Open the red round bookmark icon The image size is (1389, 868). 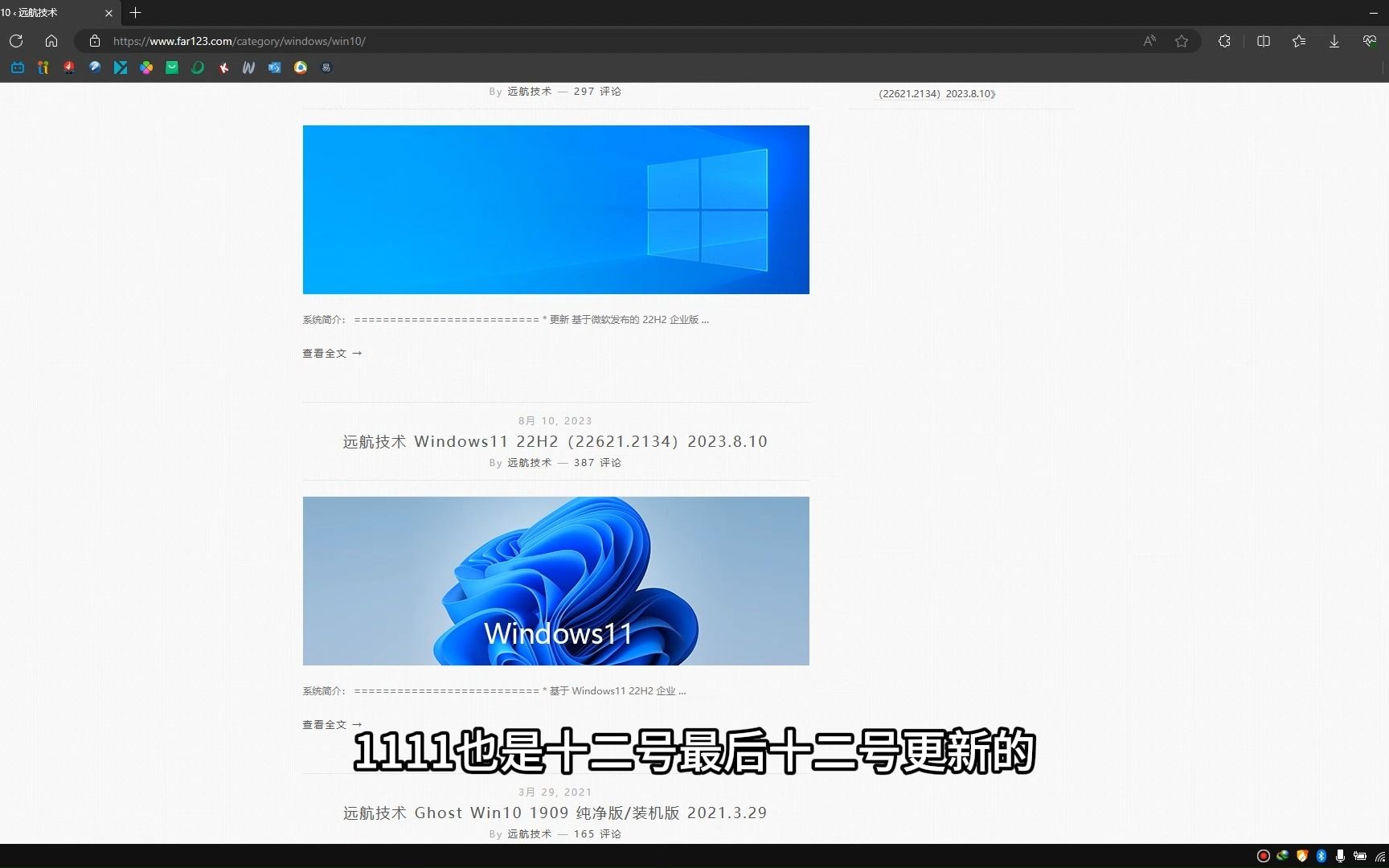[x=69, y=68]
